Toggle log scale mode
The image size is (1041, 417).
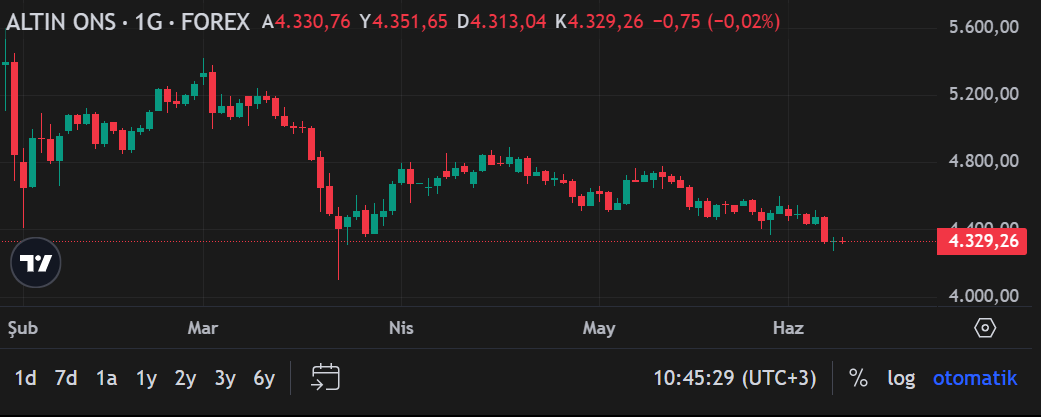pos(901,378)
